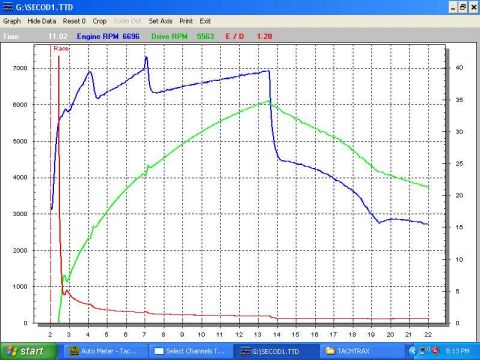The height and width of the screenshot is (360, 480).
Task: Click the Windows Start button
Action: pyautogui.click(x=28, y=351)
